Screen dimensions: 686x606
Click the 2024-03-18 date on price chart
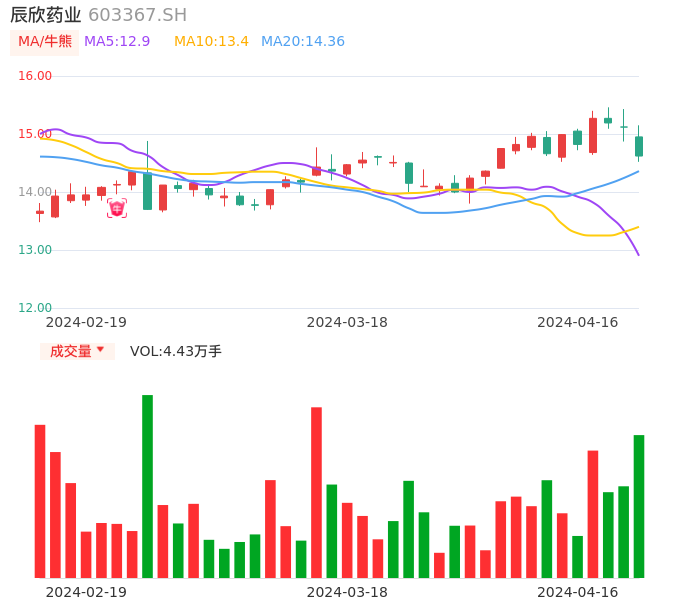point(347,322)
